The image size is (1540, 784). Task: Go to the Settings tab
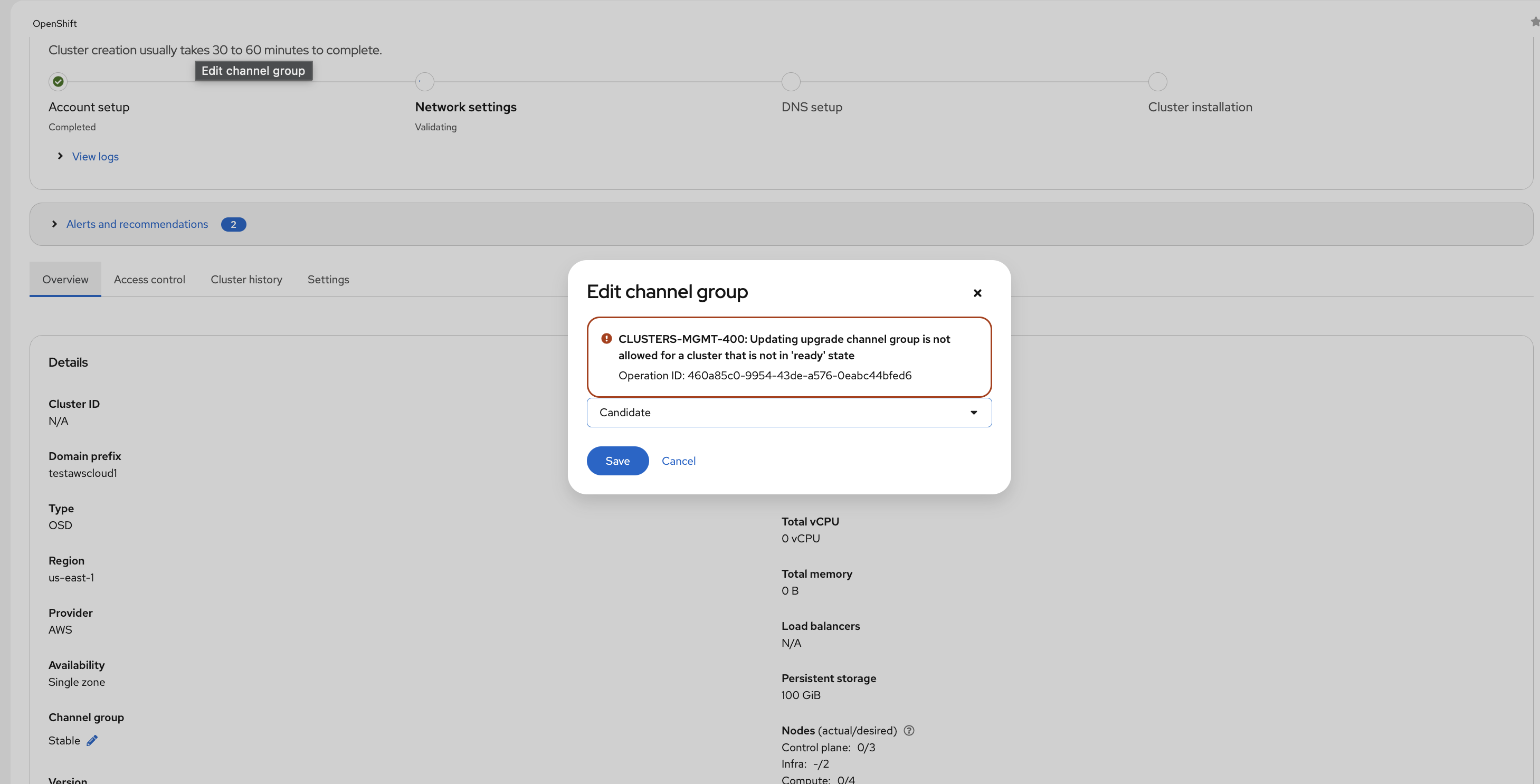click(x=328, y=280)
